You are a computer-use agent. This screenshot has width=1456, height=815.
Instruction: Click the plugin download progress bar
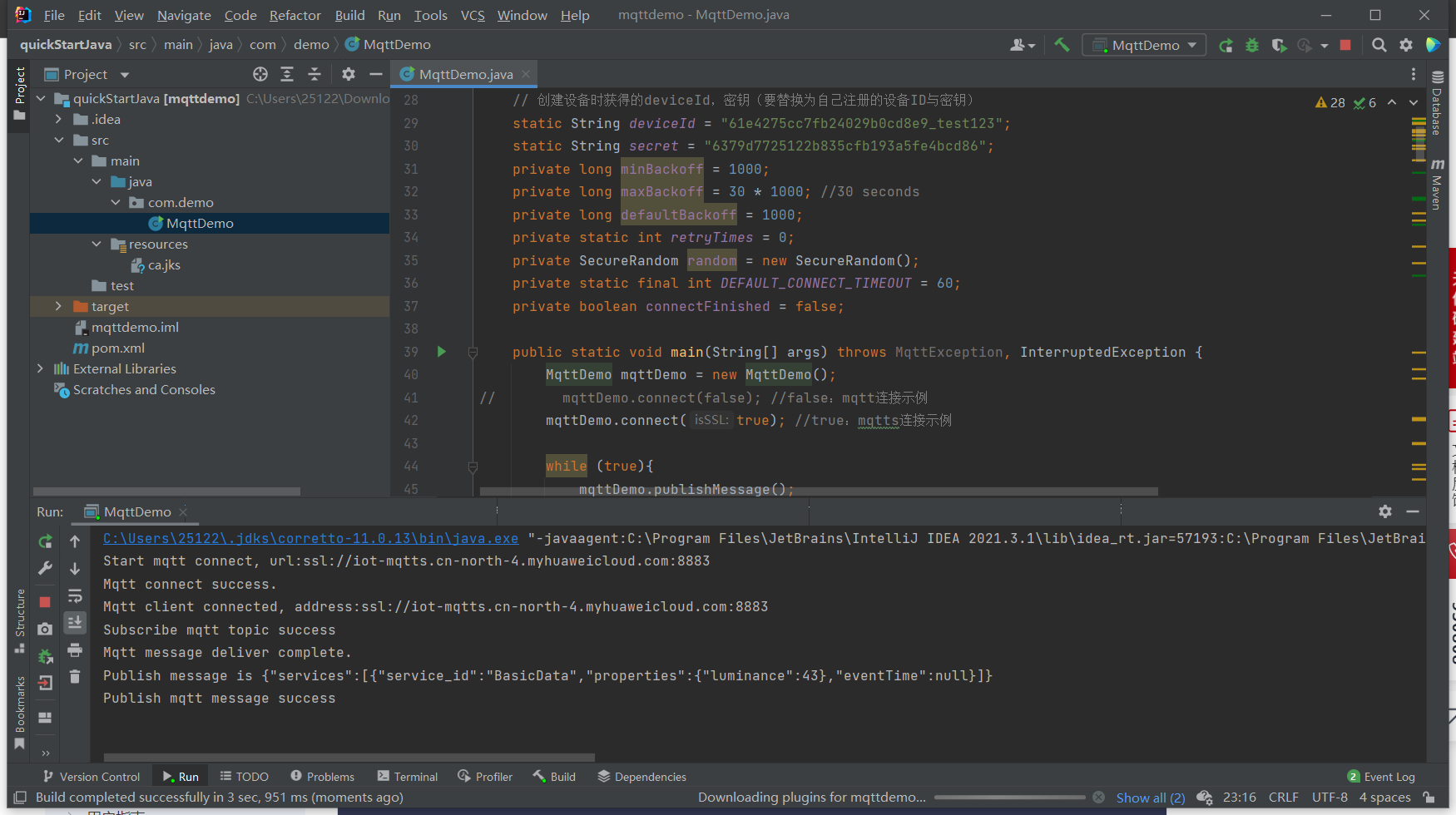pos(1009,798)
